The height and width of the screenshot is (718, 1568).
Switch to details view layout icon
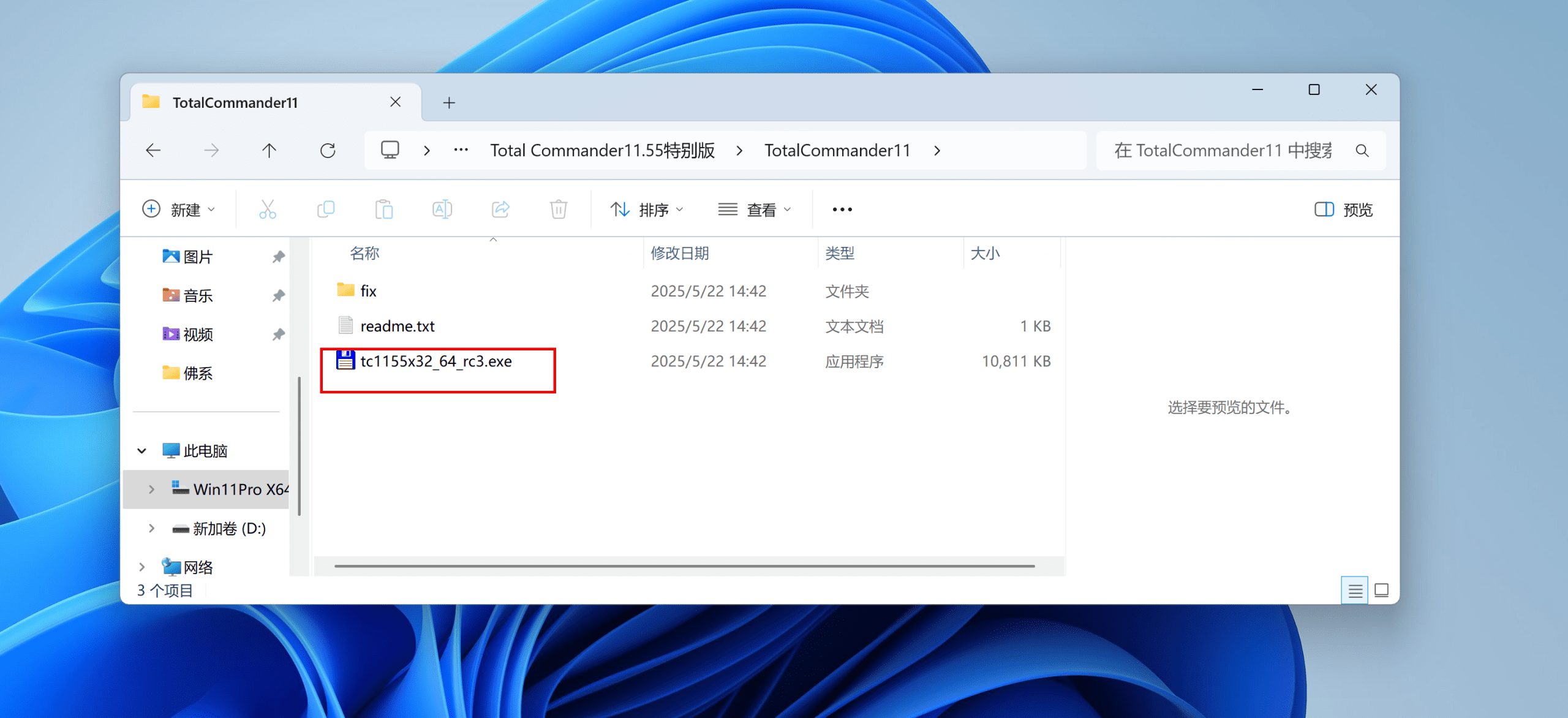pyautogui.click(x=1355, y=591)
